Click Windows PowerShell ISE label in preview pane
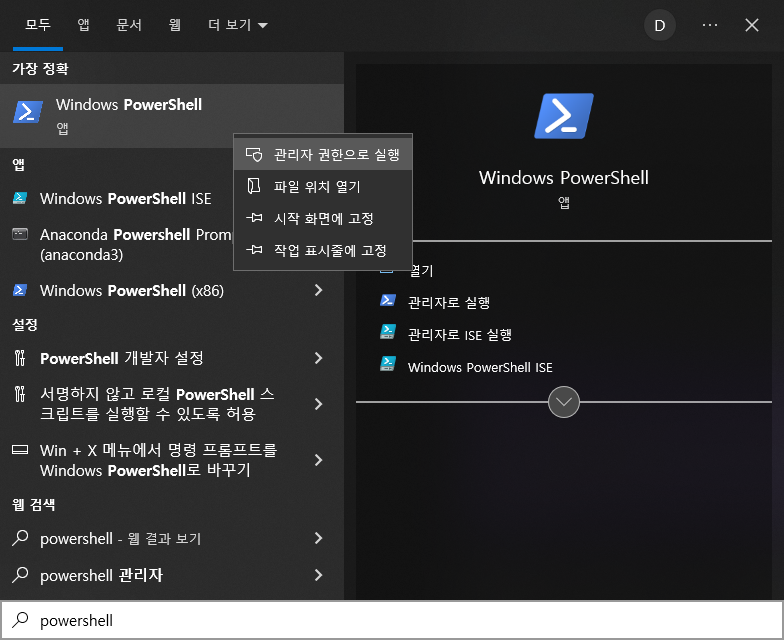 pyautogui.click(x=480, y=367)
